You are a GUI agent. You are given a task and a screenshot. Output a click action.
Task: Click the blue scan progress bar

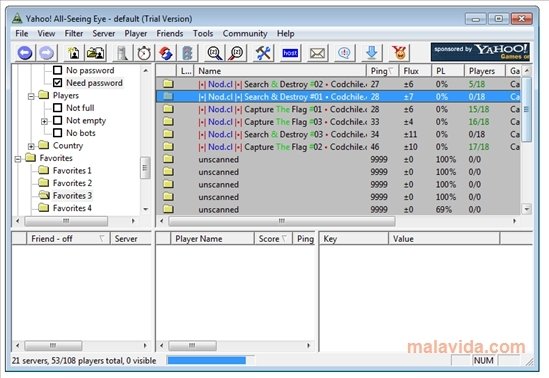pyautogui.click(x=207, y=360)
